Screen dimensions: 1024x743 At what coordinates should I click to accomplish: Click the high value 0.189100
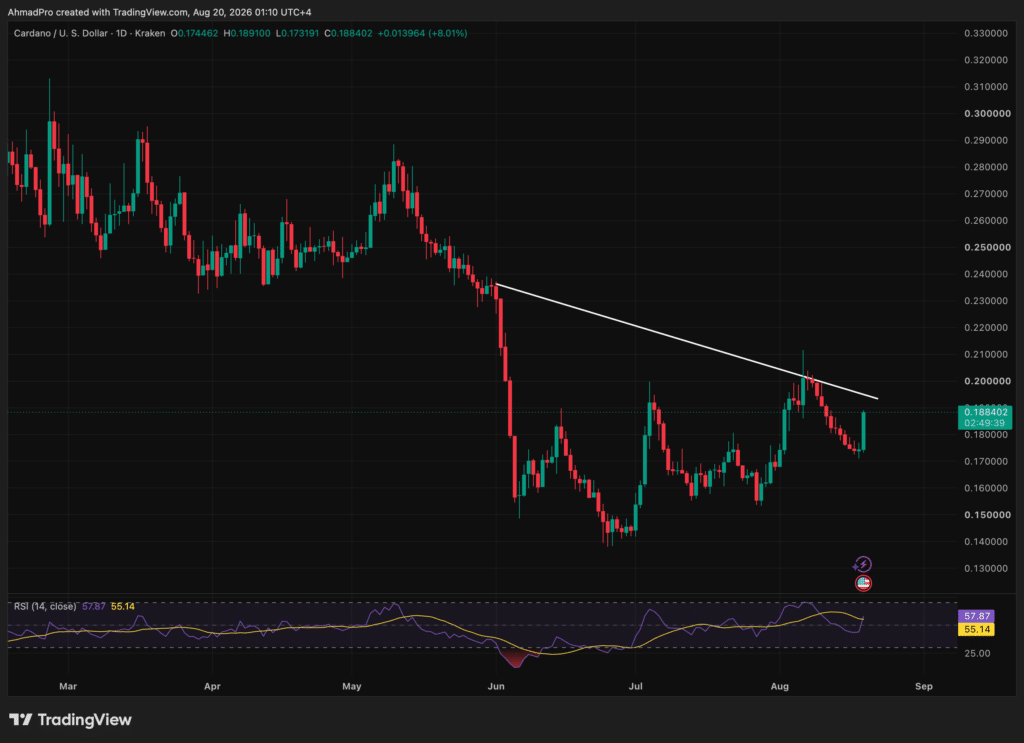point(250,33)
